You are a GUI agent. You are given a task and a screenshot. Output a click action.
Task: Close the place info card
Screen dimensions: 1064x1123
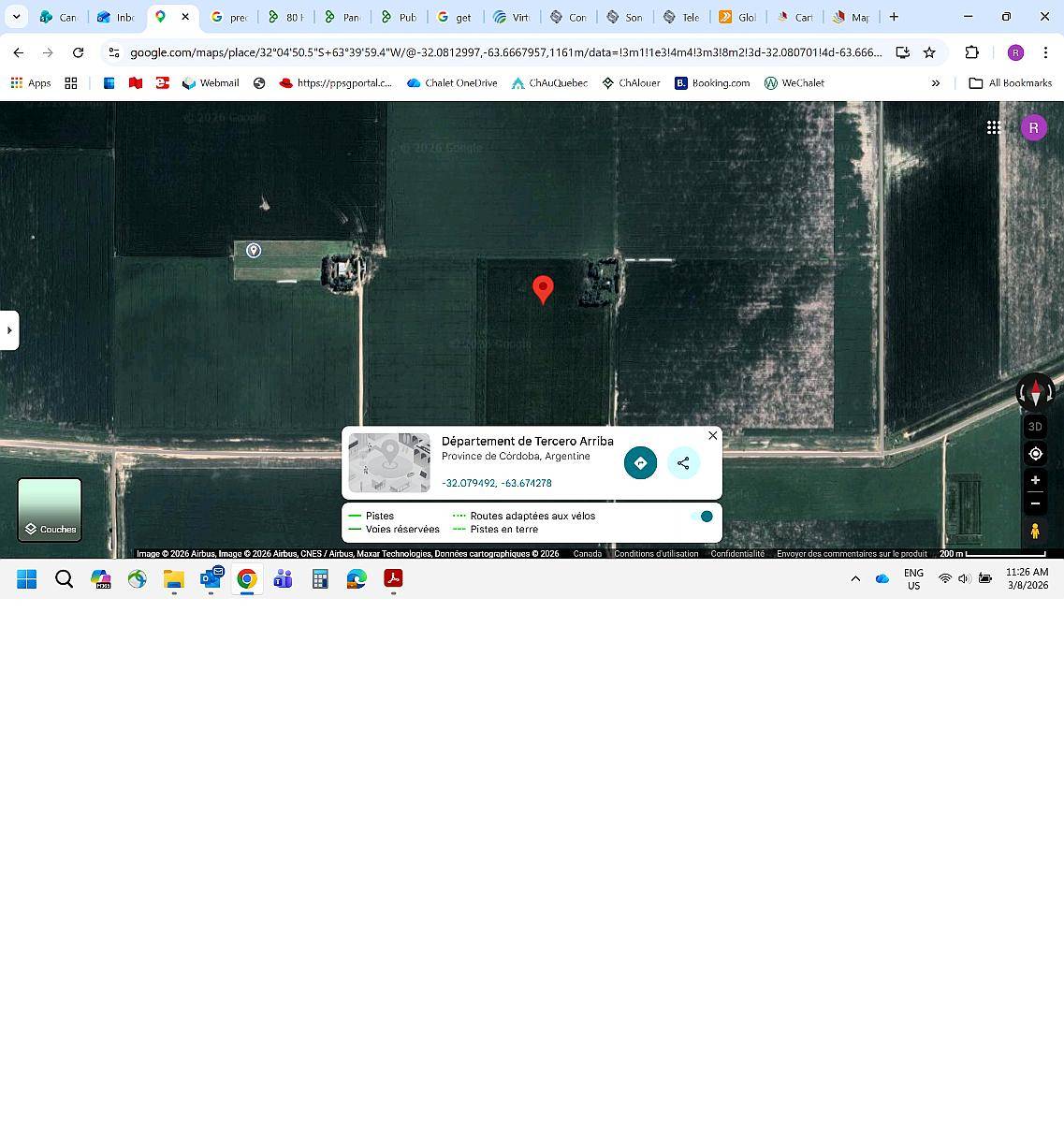tap(713, 436)
